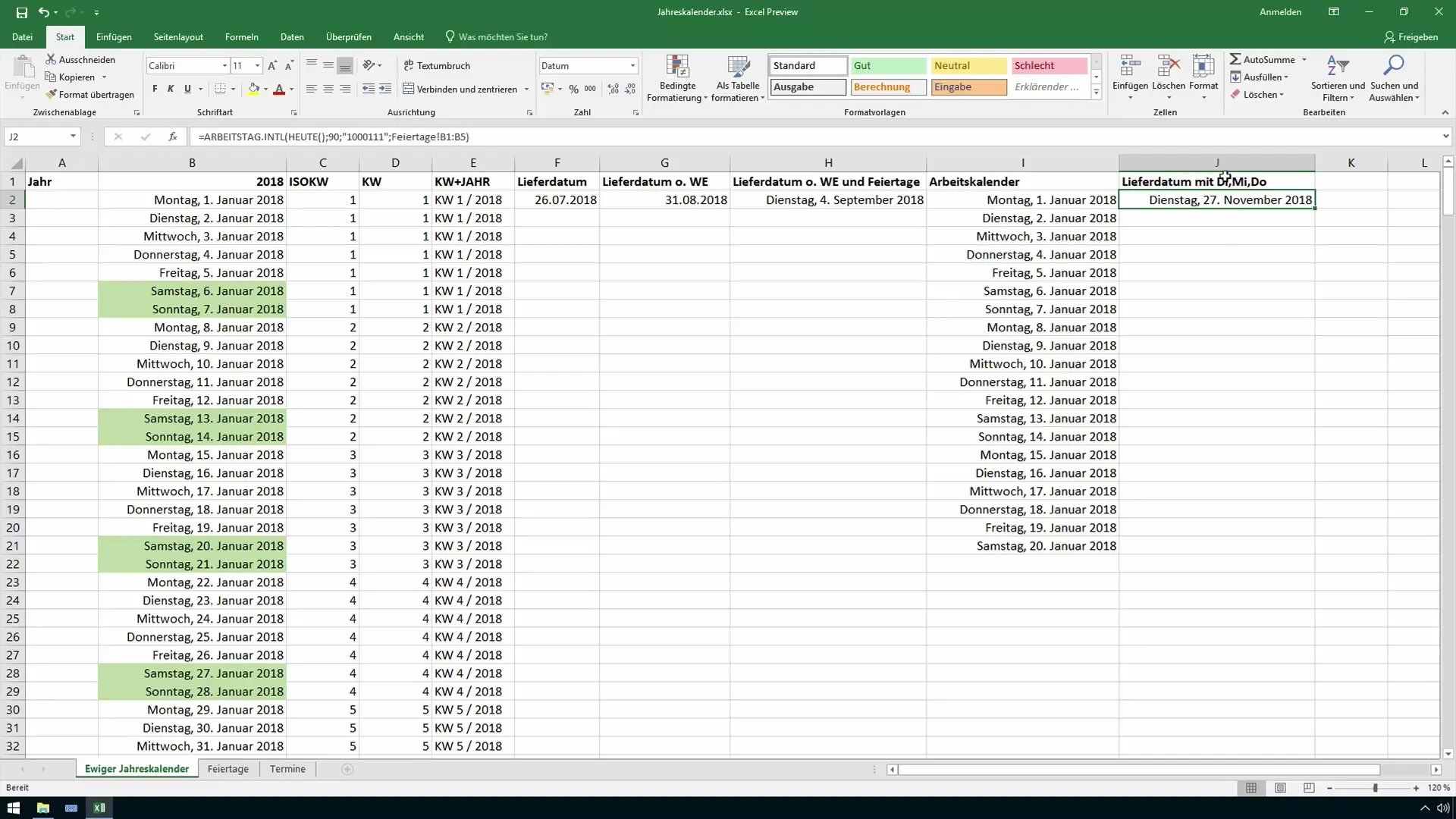Screen dimensions: 1456x819
Task: Open the Feiertage sheet tab
Action: (227, 768)
